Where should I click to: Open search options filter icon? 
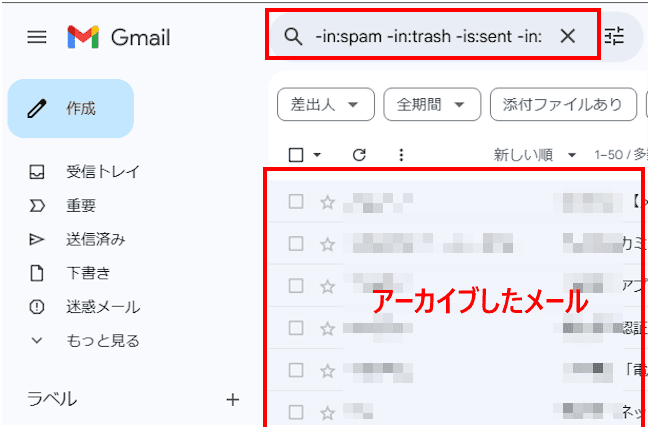click(614, 36)
